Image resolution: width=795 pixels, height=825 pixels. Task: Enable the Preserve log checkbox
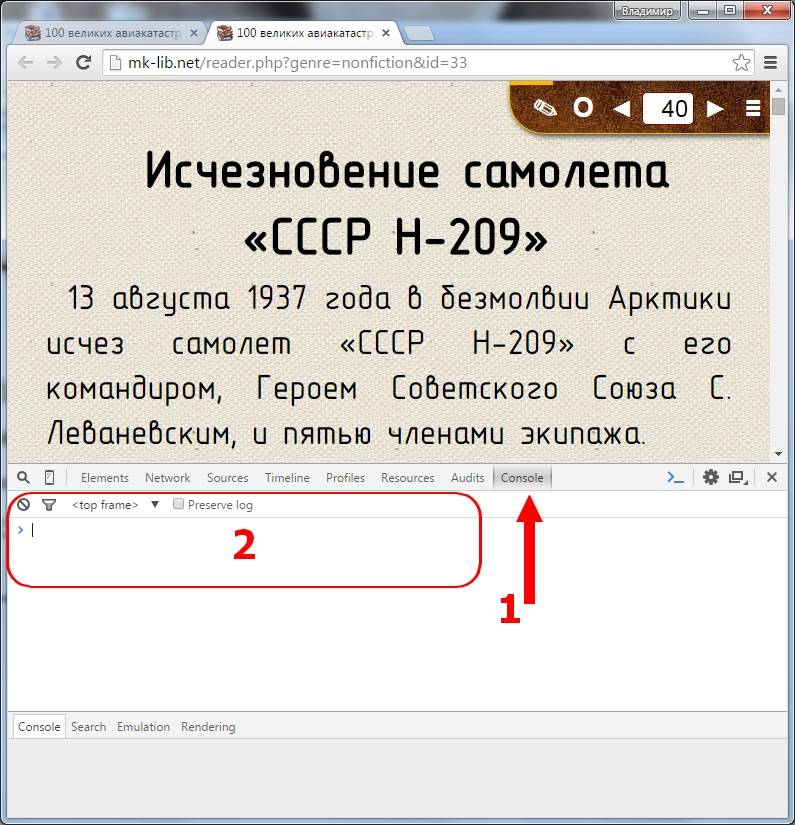[178, 504]
